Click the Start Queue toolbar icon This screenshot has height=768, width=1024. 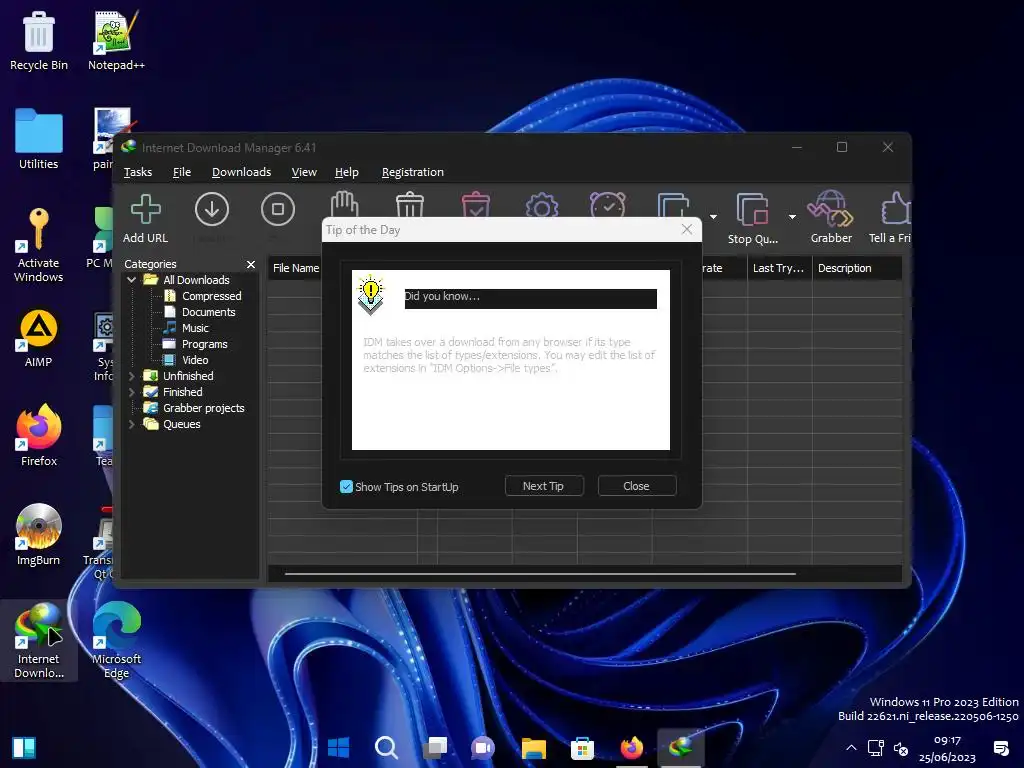(673, 204)
